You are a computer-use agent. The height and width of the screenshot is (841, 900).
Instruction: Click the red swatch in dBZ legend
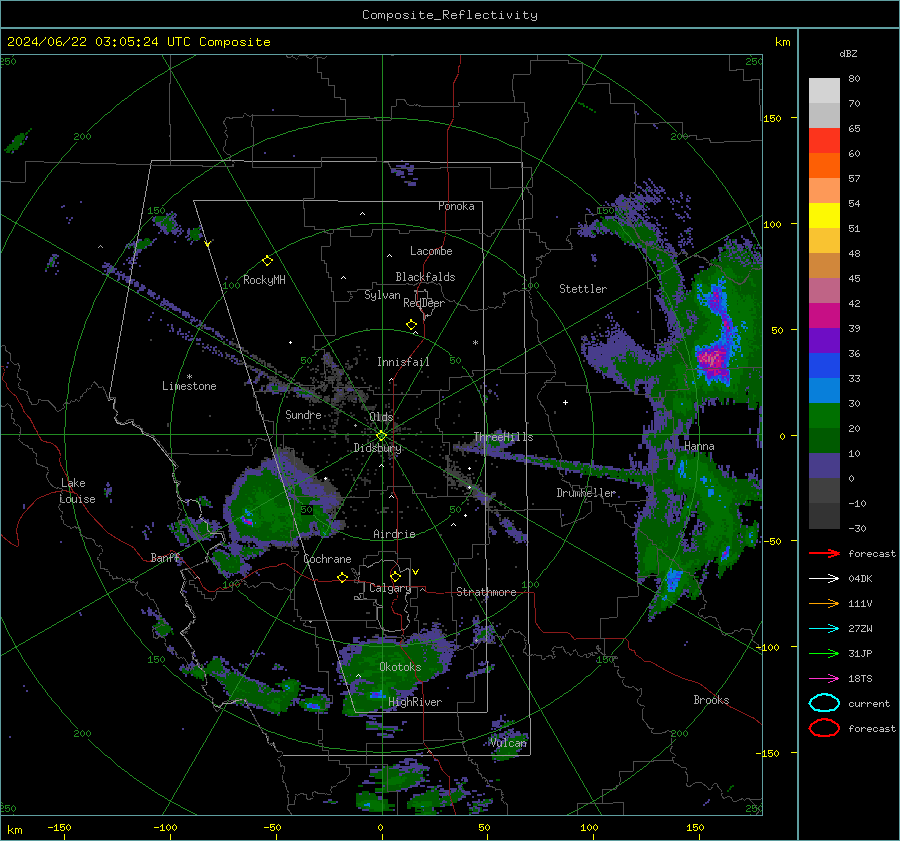824,141
